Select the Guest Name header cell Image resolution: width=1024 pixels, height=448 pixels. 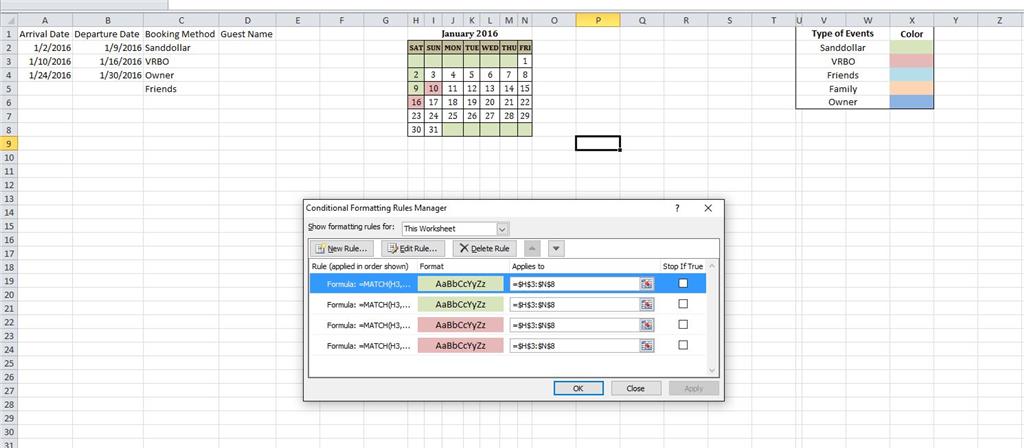(247, 34)
